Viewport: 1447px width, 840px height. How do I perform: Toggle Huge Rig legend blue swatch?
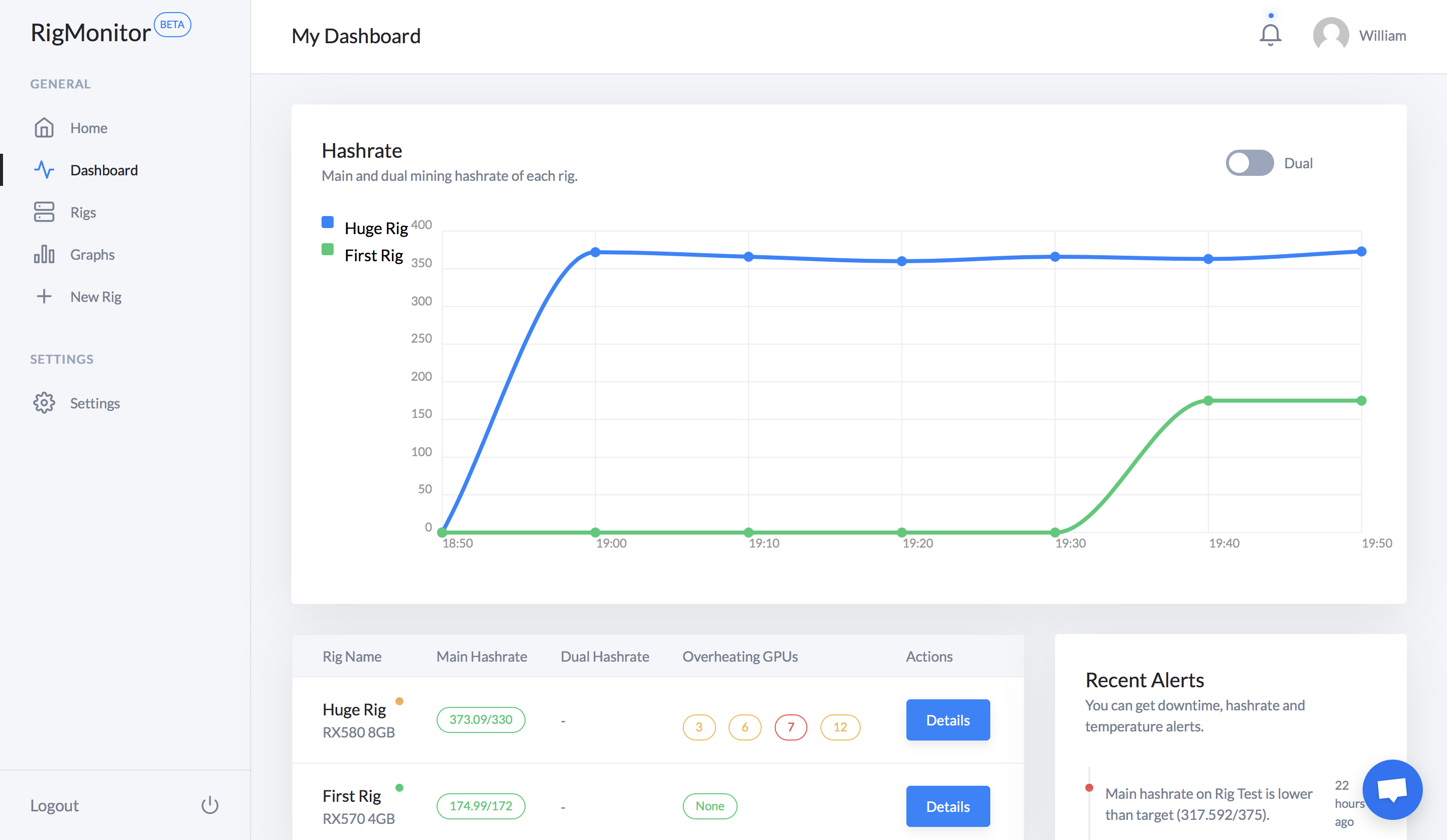coord(327,222)
